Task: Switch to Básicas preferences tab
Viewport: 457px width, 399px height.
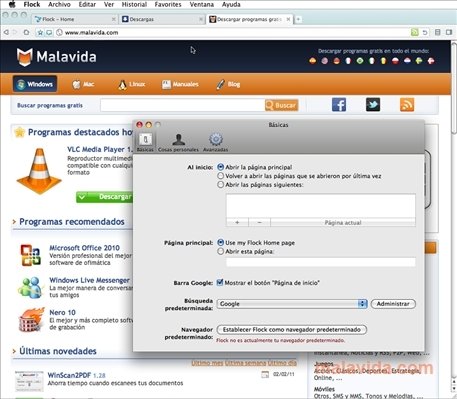Action: [x=145, y=142]
